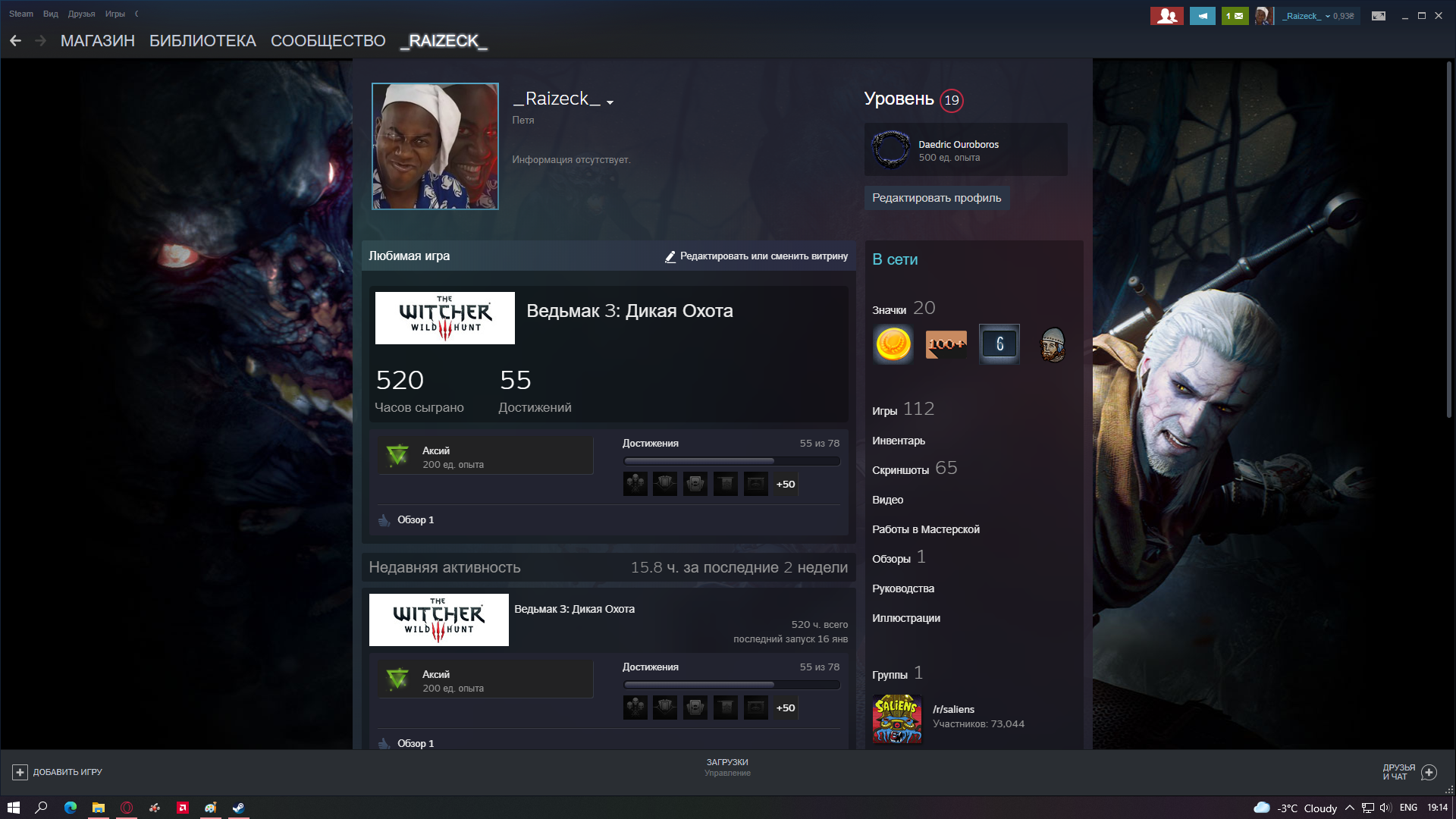The width and height of the screenshot is (1456, 819).
Task: Open Обзоры link in sidebar
Action: coord(899,557)
